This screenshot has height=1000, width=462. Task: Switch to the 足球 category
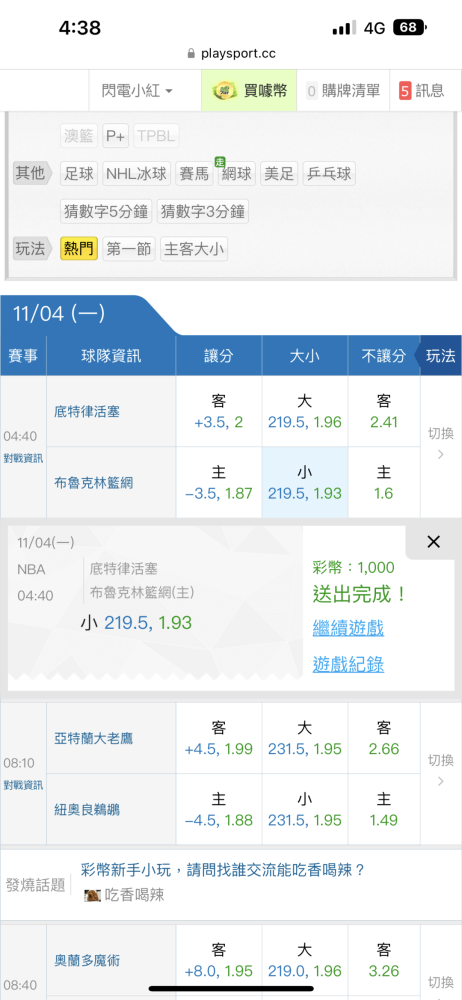point(79,173)
